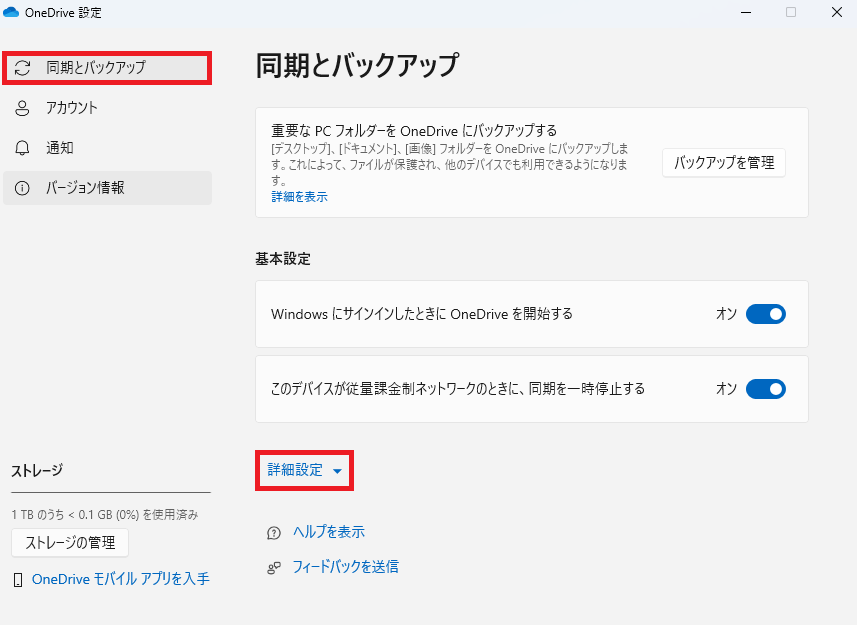Click the notification bell icon
This screenshot has width=857, height=625.
tap(22, 148)
